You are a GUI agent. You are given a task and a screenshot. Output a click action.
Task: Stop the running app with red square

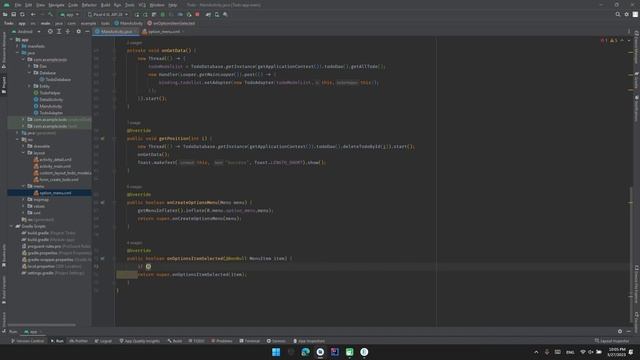[198, 14]
